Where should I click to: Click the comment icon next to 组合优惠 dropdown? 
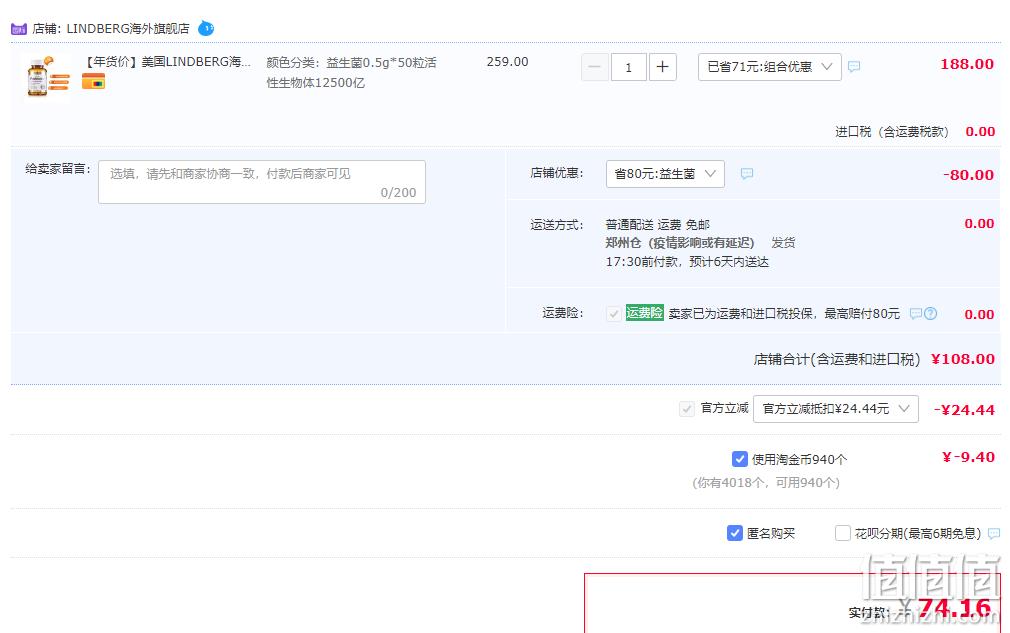[854, 66]
